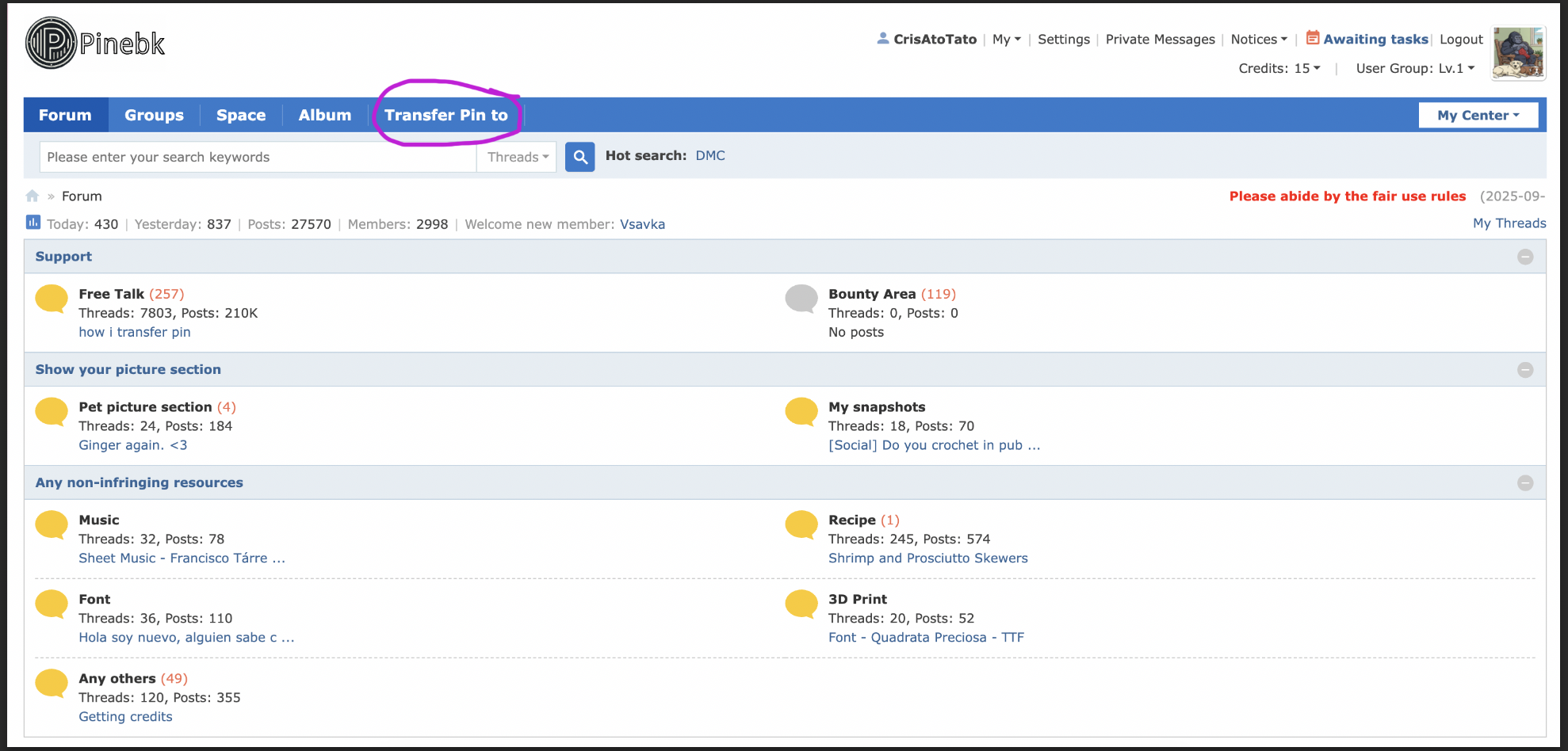This screenshot has width=1568, height=751.
Task: Open the 'Ginger again. <3' thread
Action: (x=133, y=445)
